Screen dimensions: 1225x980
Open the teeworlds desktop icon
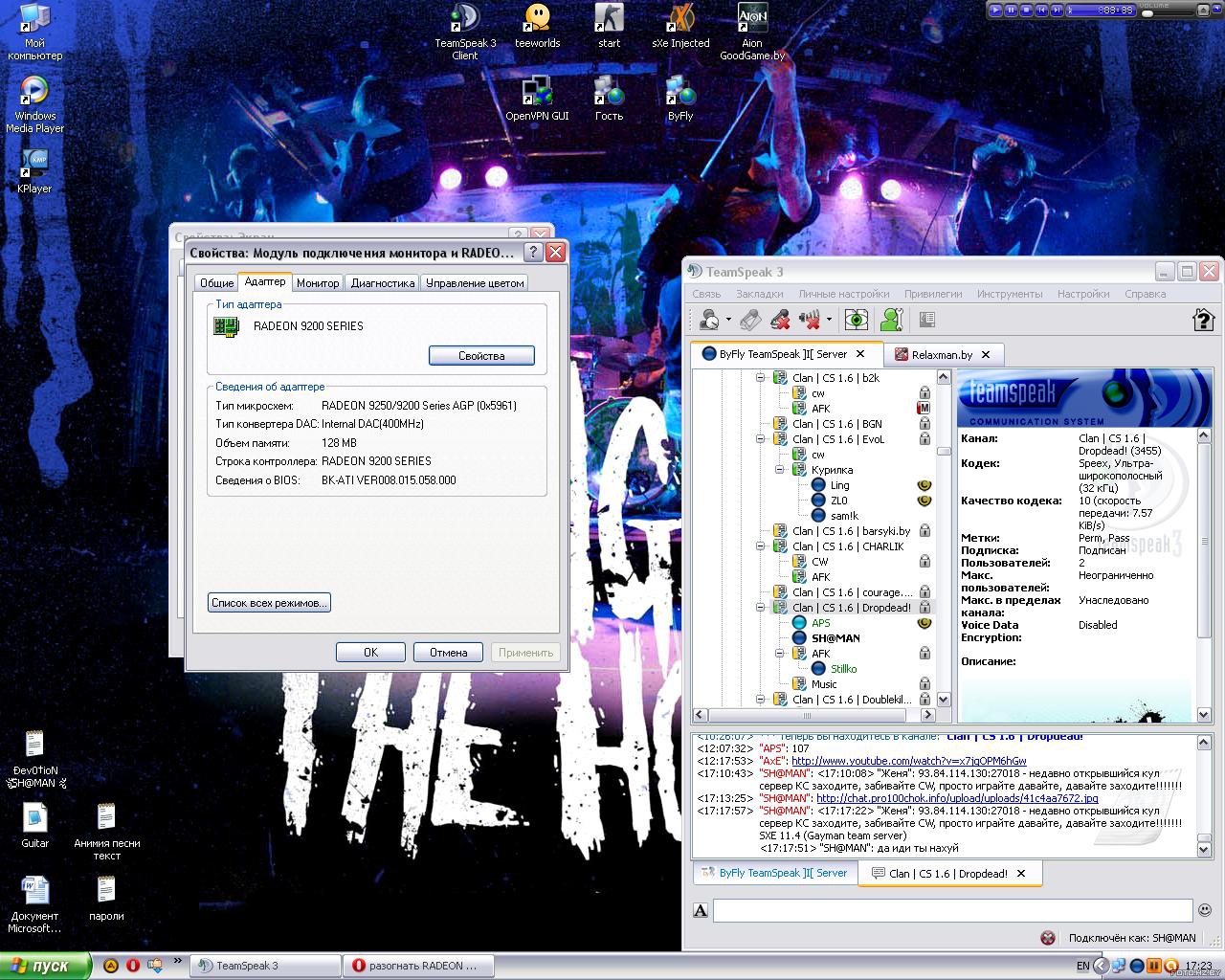point(537,26)
